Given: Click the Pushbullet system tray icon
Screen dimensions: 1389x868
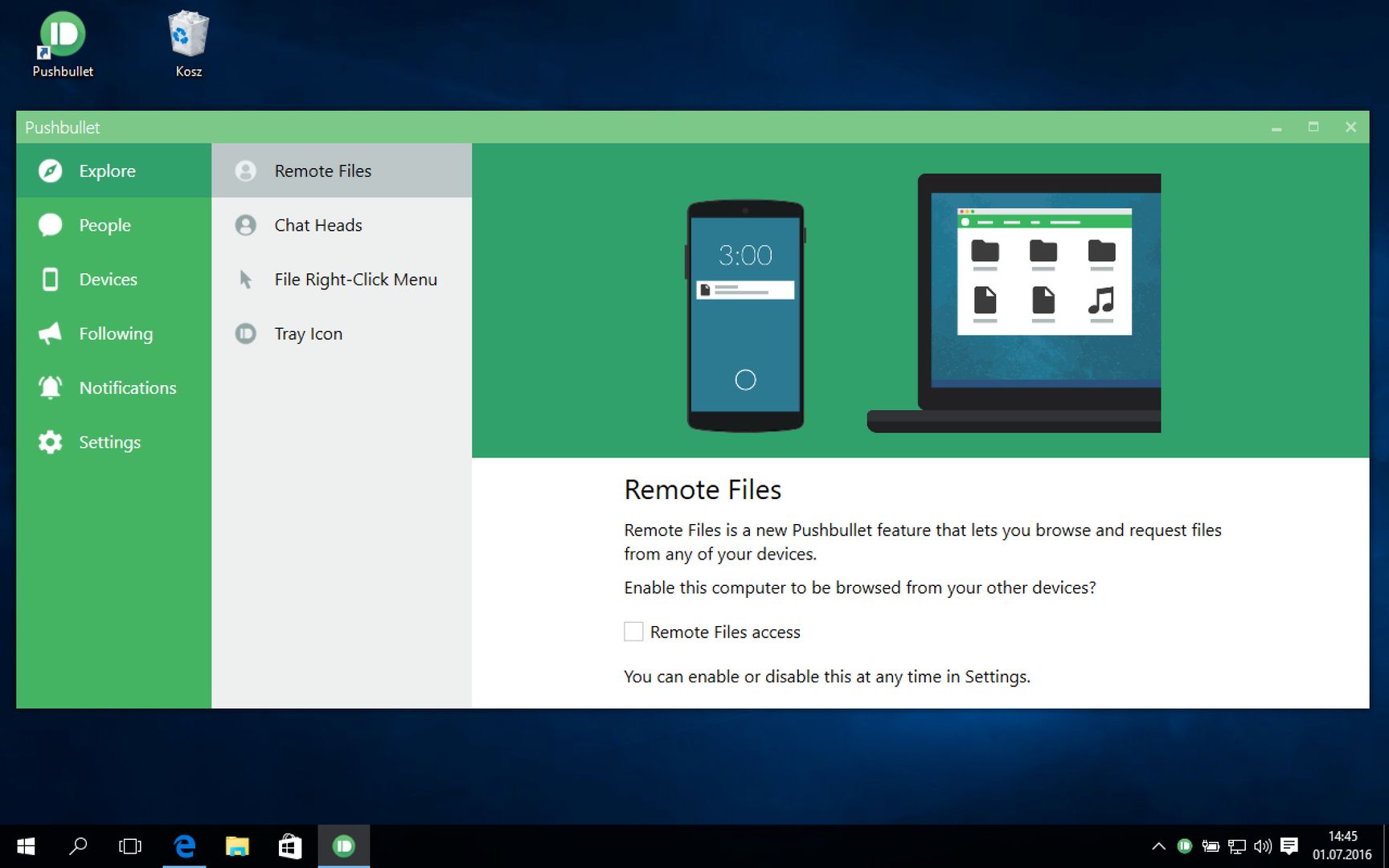Looking at the screenshot, I should (x=1184, y=846).
